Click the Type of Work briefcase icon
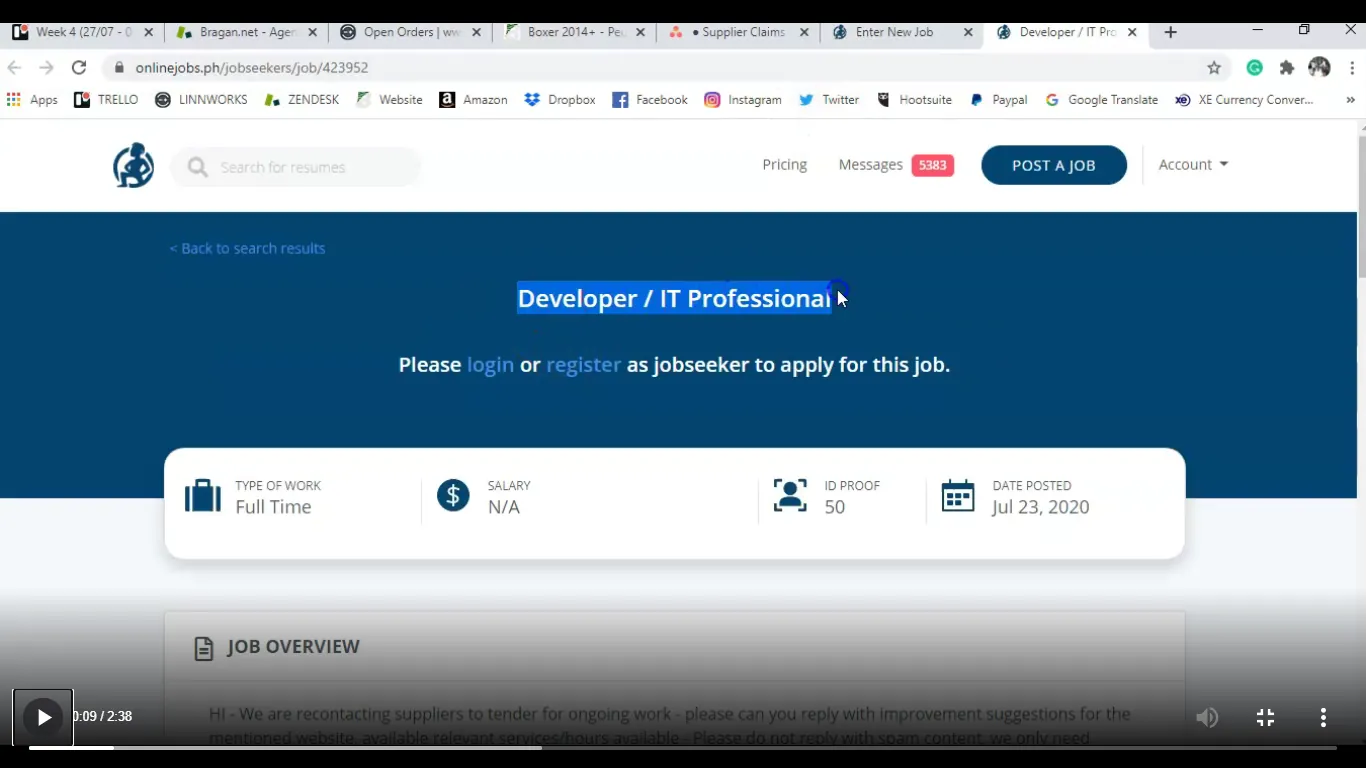The width and height of the screenshot is (1366, 768). (x=203, y=496)
